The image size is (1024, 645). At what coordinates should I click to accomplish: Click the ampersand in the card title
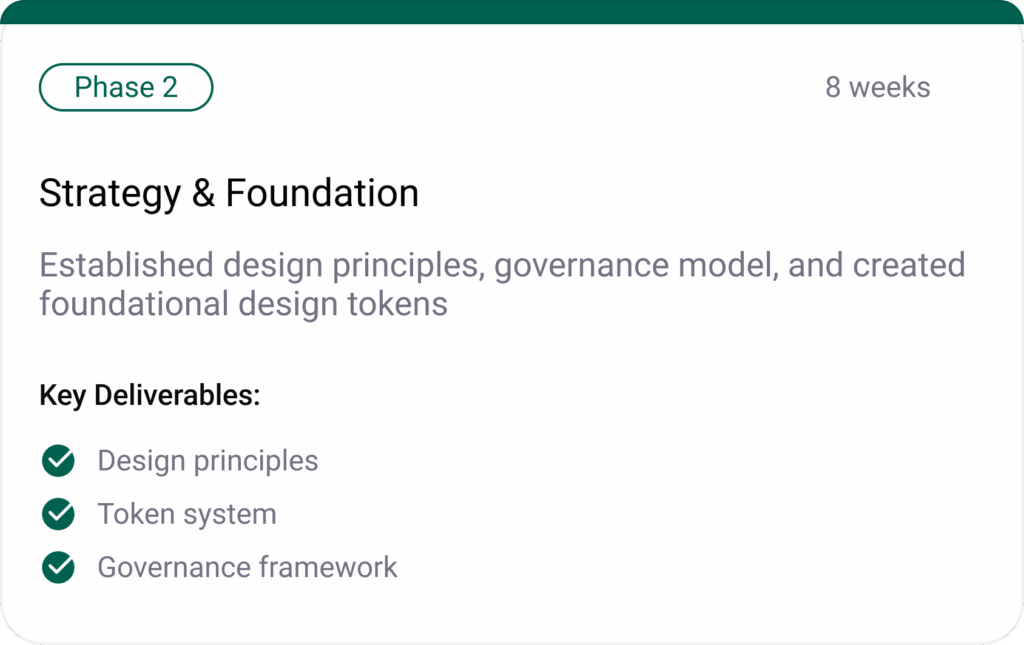(x=203, y=193)
